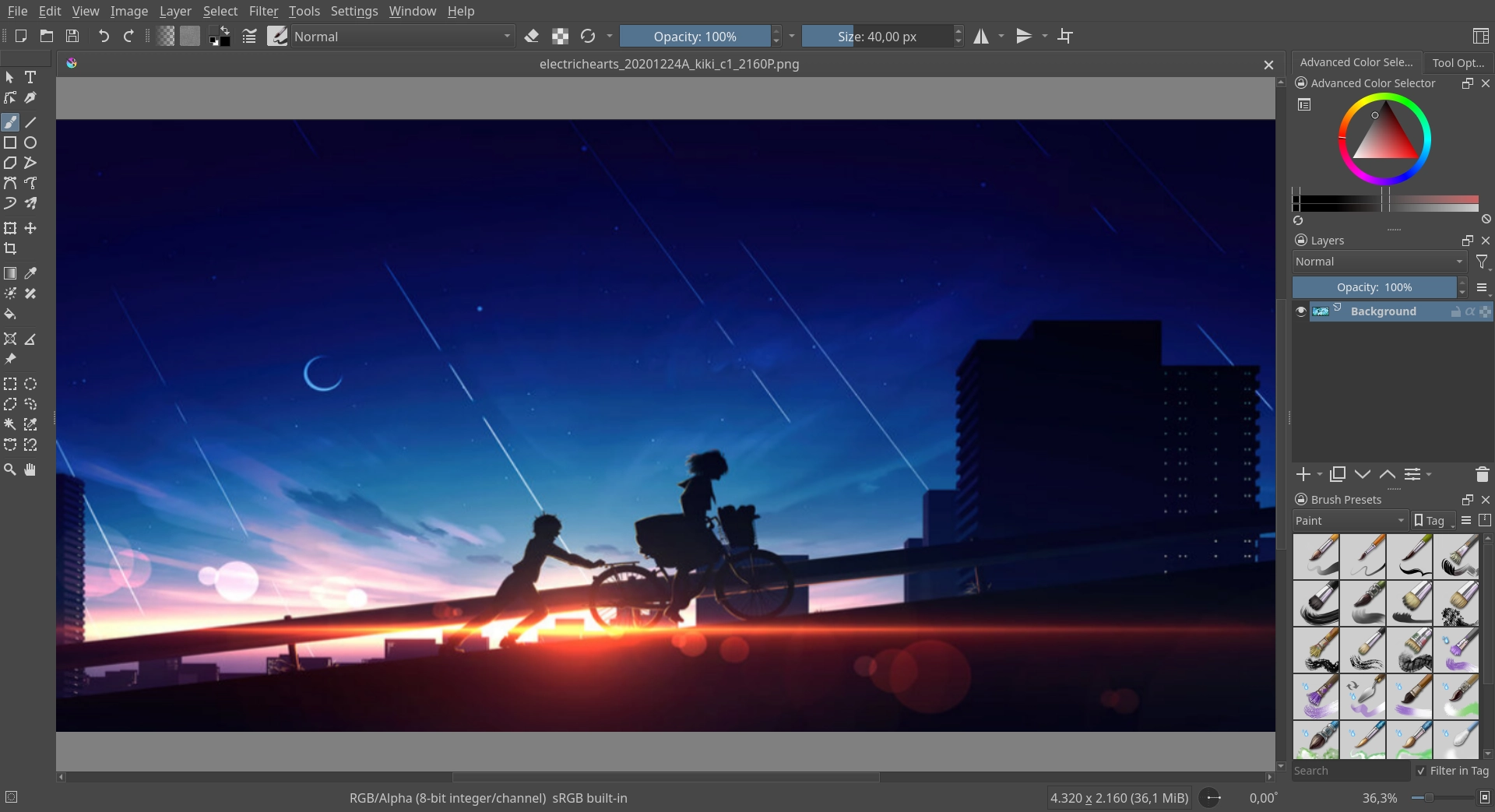Click the horizontal mirror tool icon
Viewport: 1495px width, 812px height.
pos(981,37)
